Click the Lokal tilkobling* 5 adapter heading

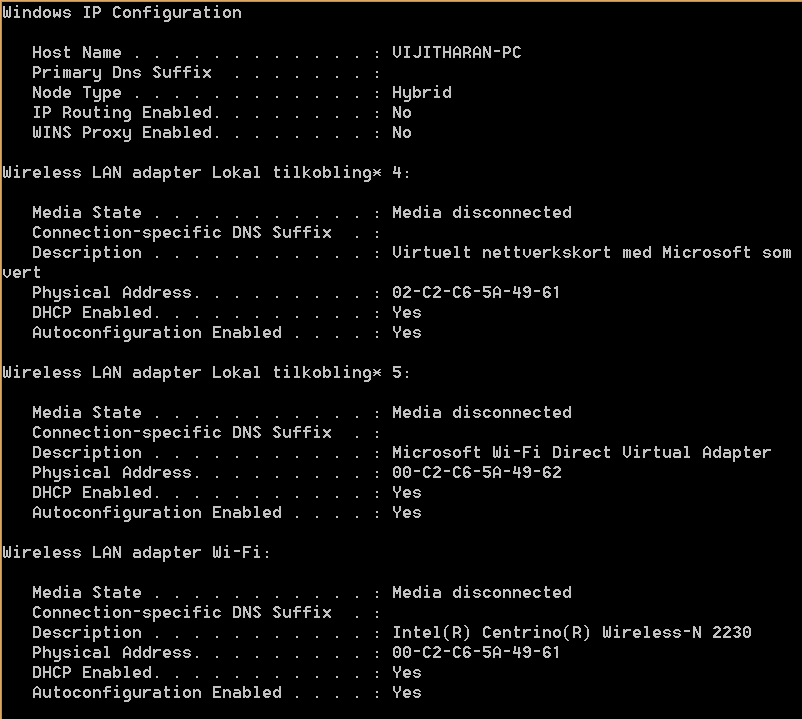(x=206, y=373)
